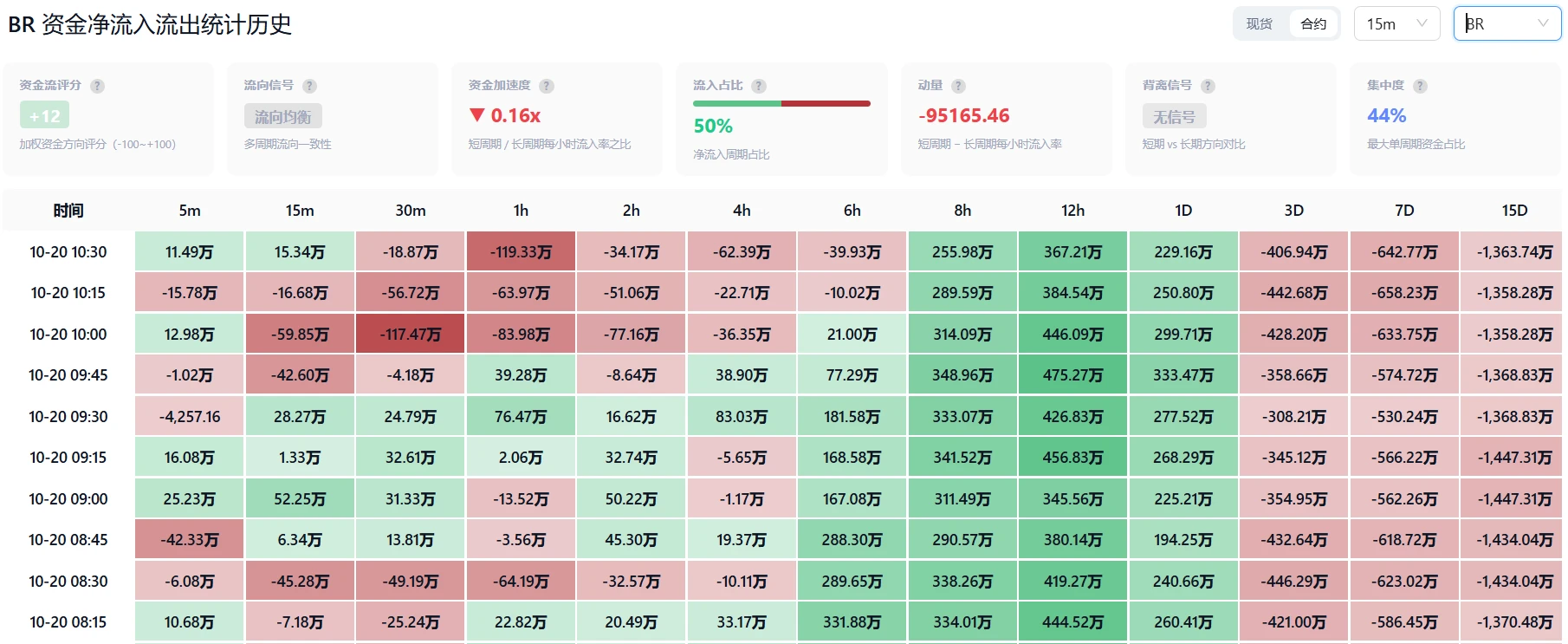
Task: Click the 15D column header
Action: click(1514, 211)
